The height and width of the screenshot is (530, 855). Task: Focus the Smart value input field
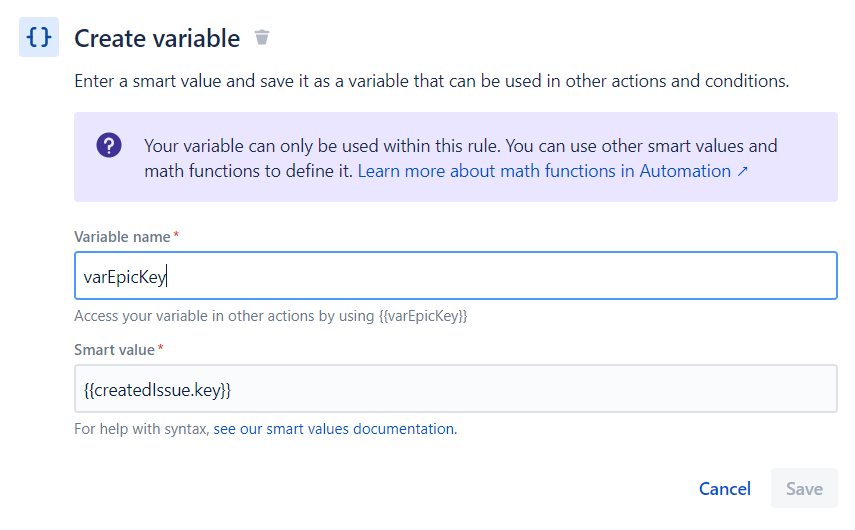click(455, 388)
